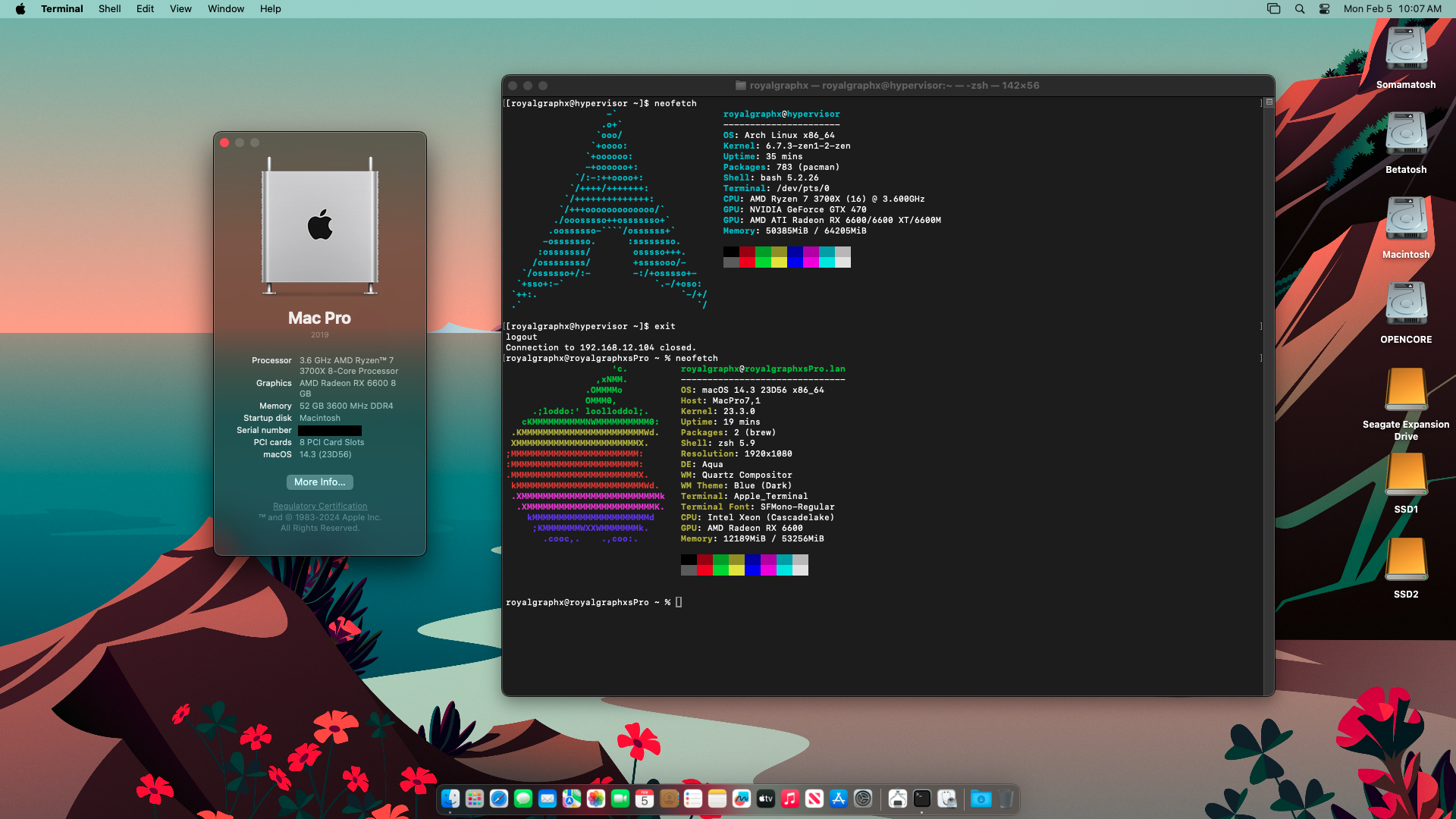Screen dimensions: 1456x819
Task: Open News app in the Dock
Action: [x=814, y=799]
